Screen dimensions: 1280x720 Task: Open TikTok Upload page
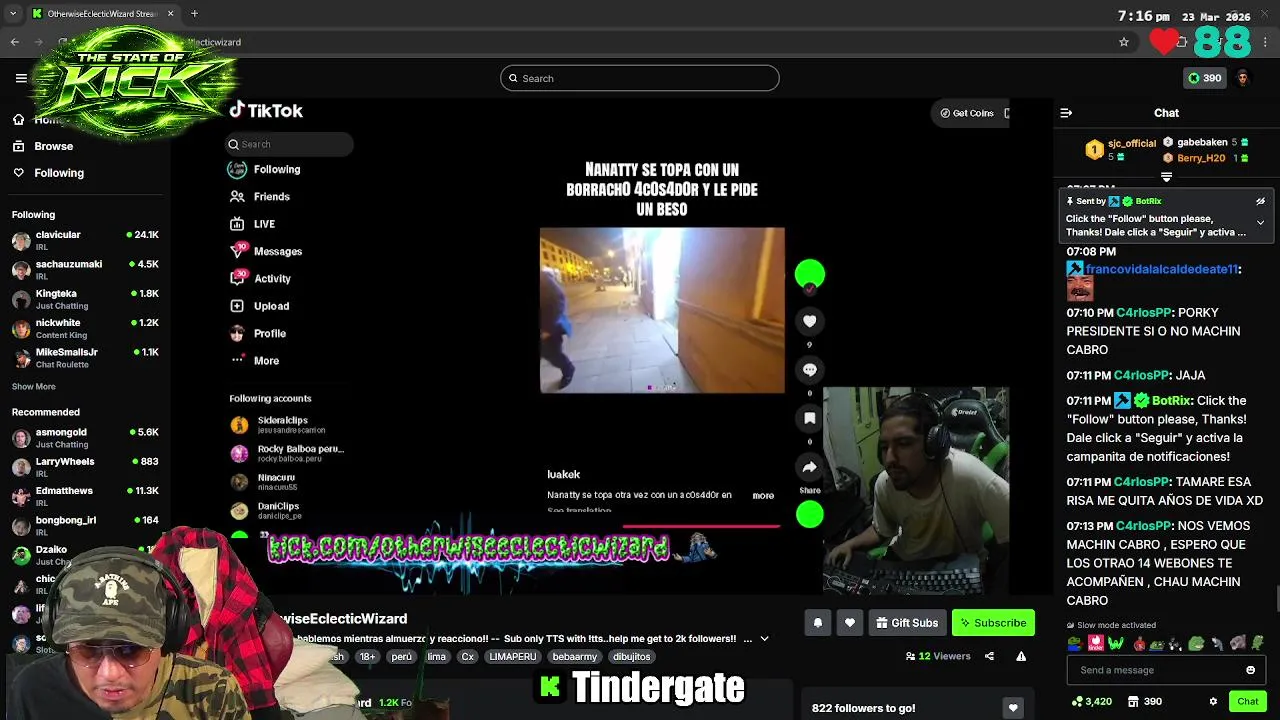click(x=260, y=306)
